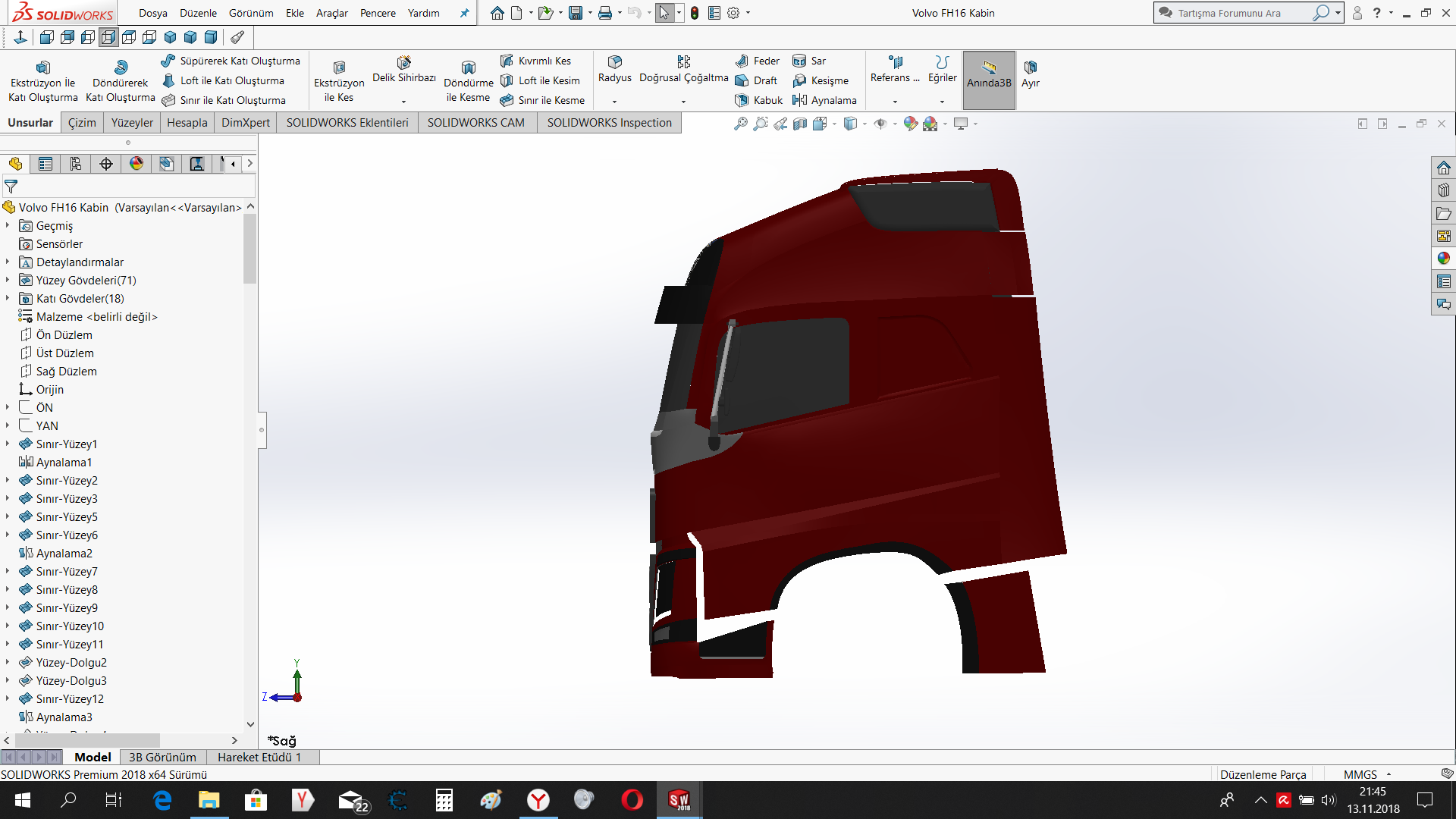Select the Kabuk shell tool
The height and width of the screenshot is (819, 1456).
tap(758, 100)
